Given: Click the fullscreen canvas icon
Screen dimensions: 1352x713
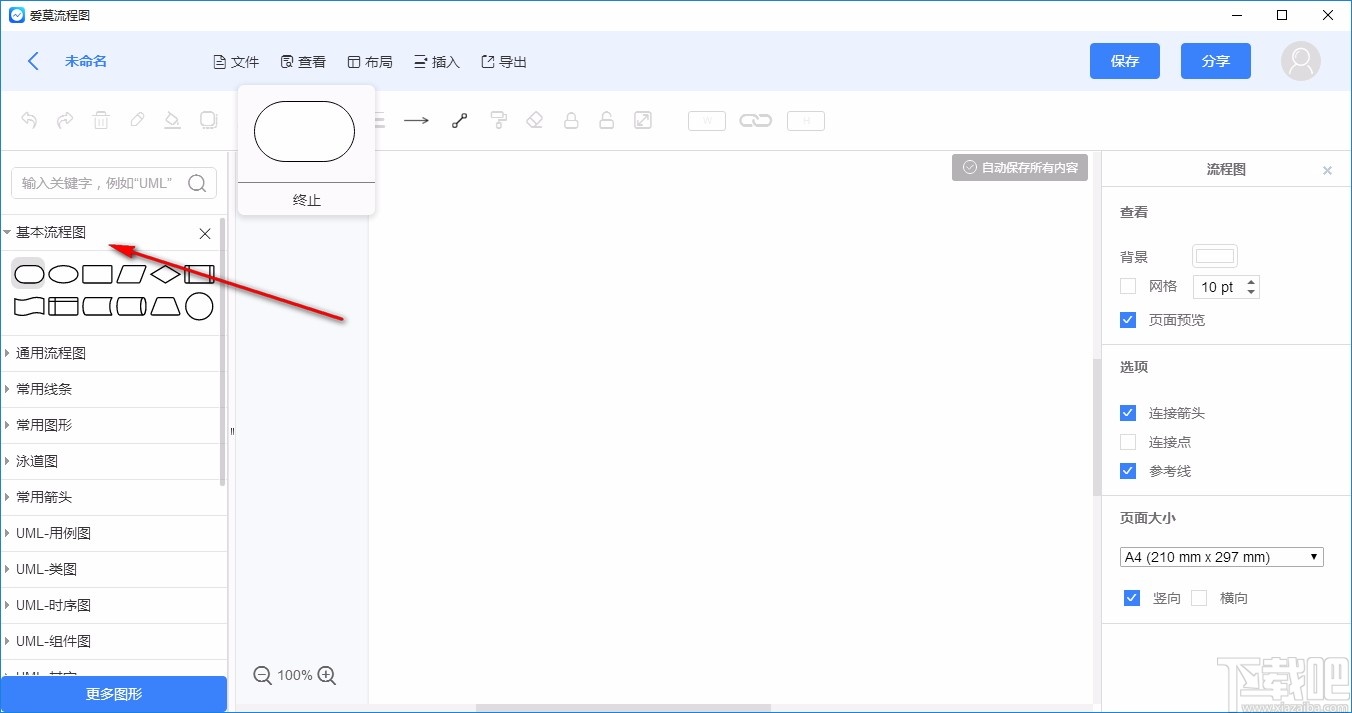Looking at the screenshot, I should point(643,120).
